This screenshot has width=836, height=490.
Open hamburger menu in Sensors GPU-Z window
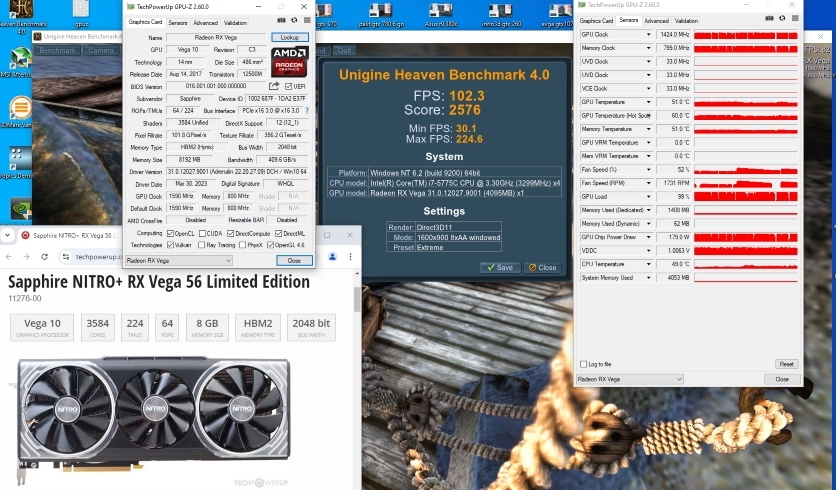(x=795, y=18)
